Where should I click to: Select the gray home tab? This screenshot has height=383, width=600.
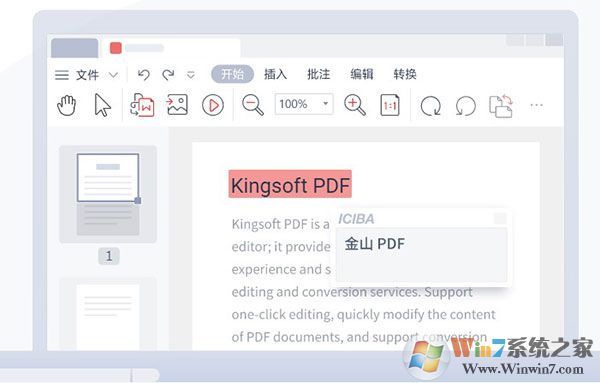pos(75,48)
